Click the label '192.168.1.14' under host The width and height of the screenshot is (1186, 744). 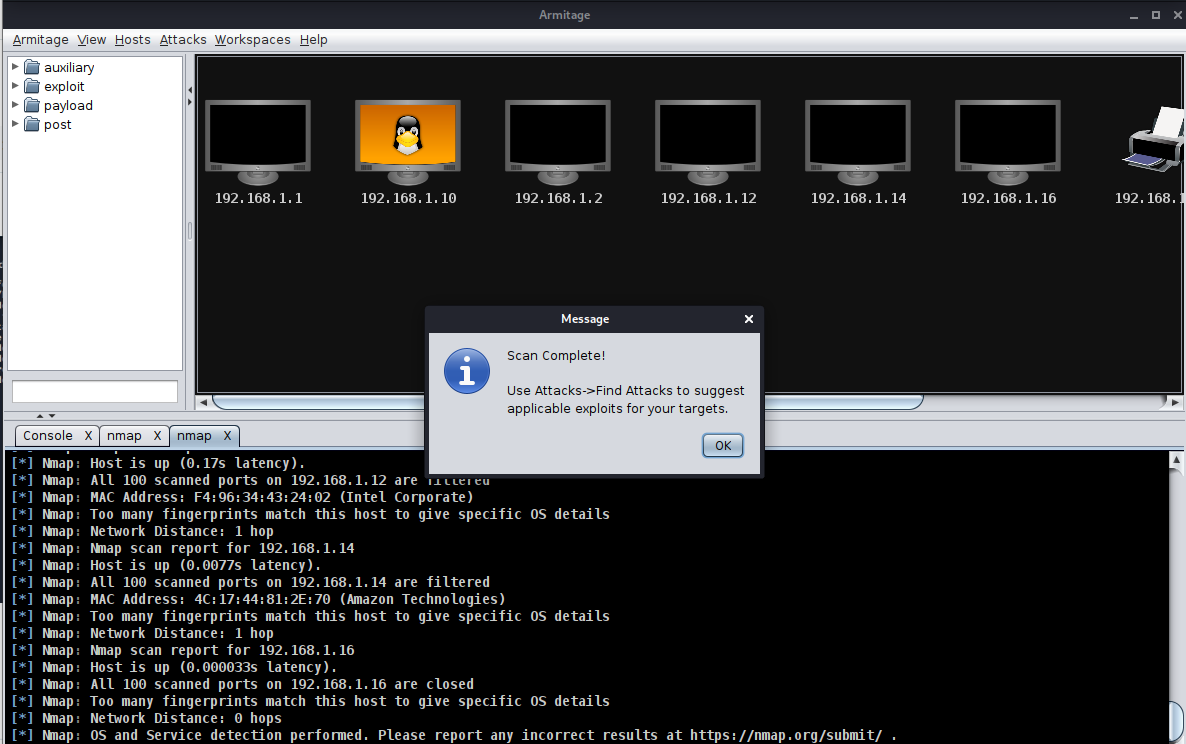click(858, 198)
